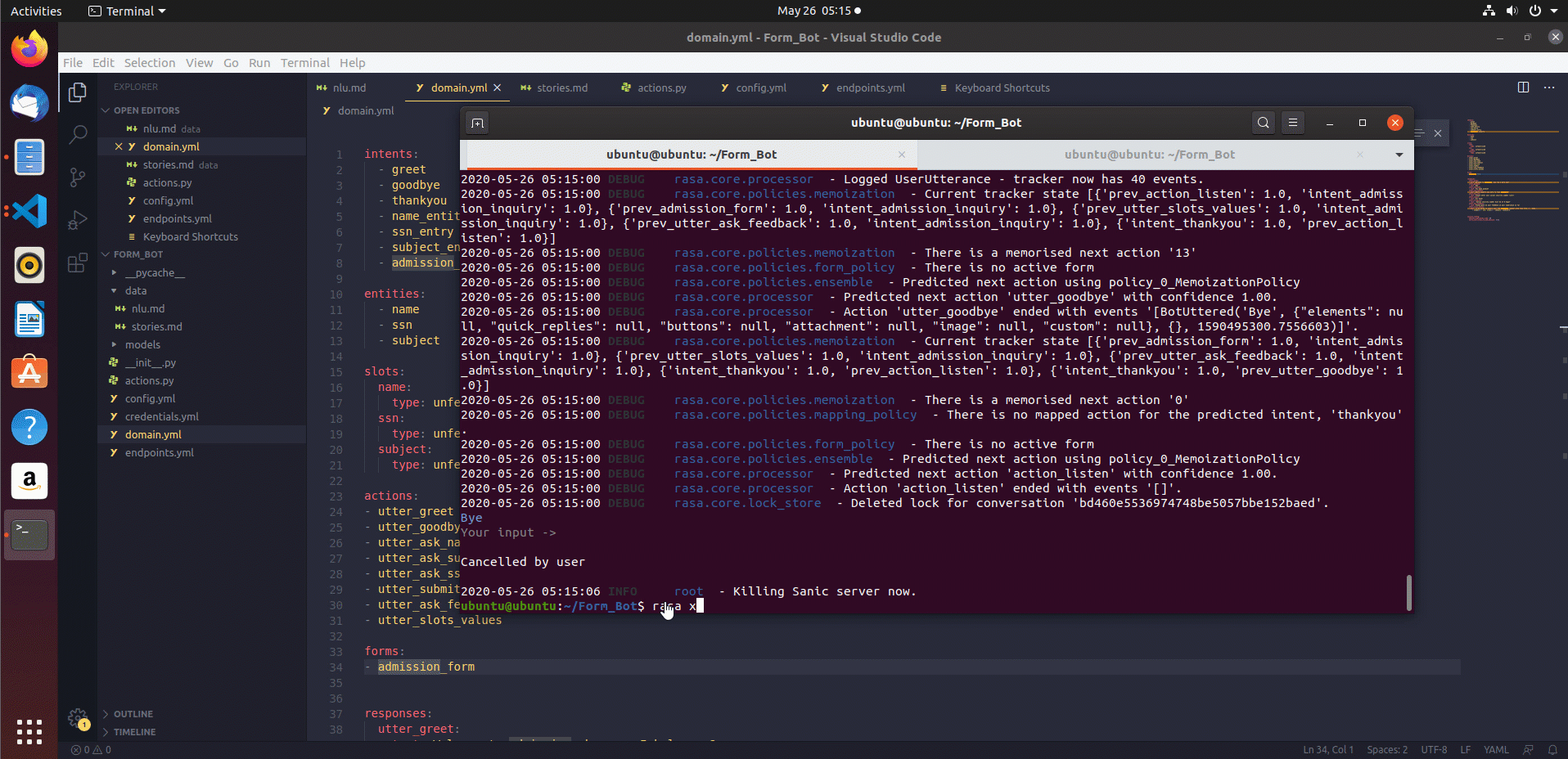Open the Explorer view in activity bar
Screen dimensions: 1568x759
click(78, 92)
